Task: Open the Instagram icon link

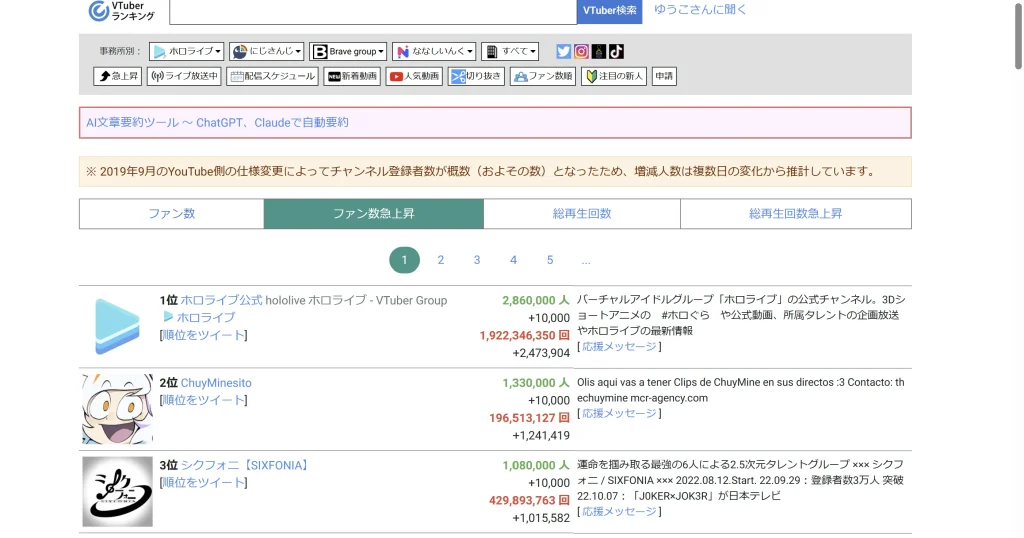Action: coord(581,52)
